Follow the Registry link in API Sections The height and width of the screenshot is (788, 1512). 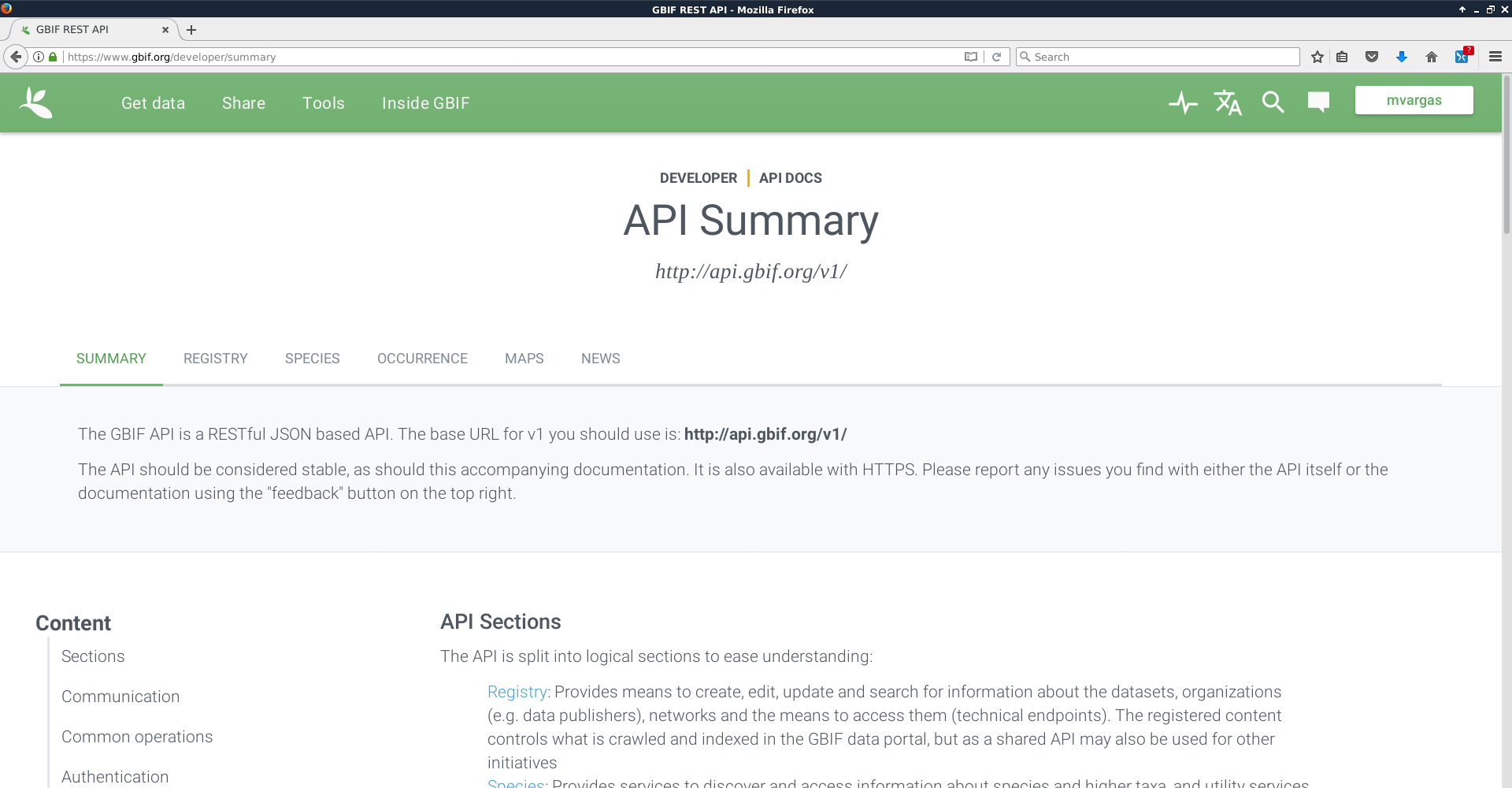[x=517, y=692]
